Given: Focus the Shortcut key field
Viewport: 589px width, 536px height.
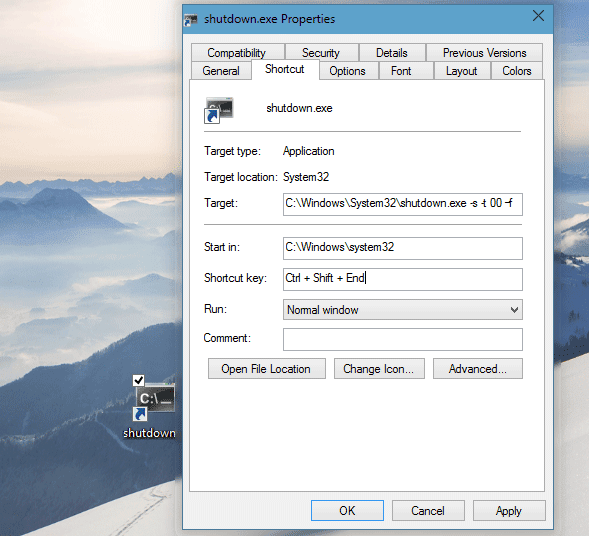Looking at the screenshot, I should tap(403, 279).
